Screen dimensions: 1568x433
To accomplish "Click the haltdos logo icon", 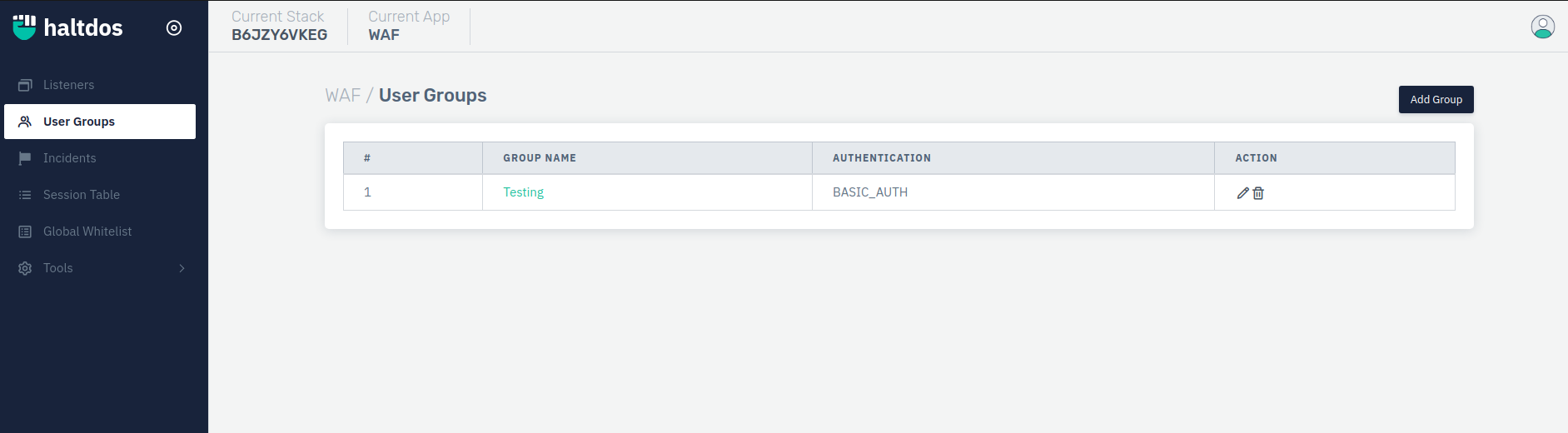I will pos(24,27).
